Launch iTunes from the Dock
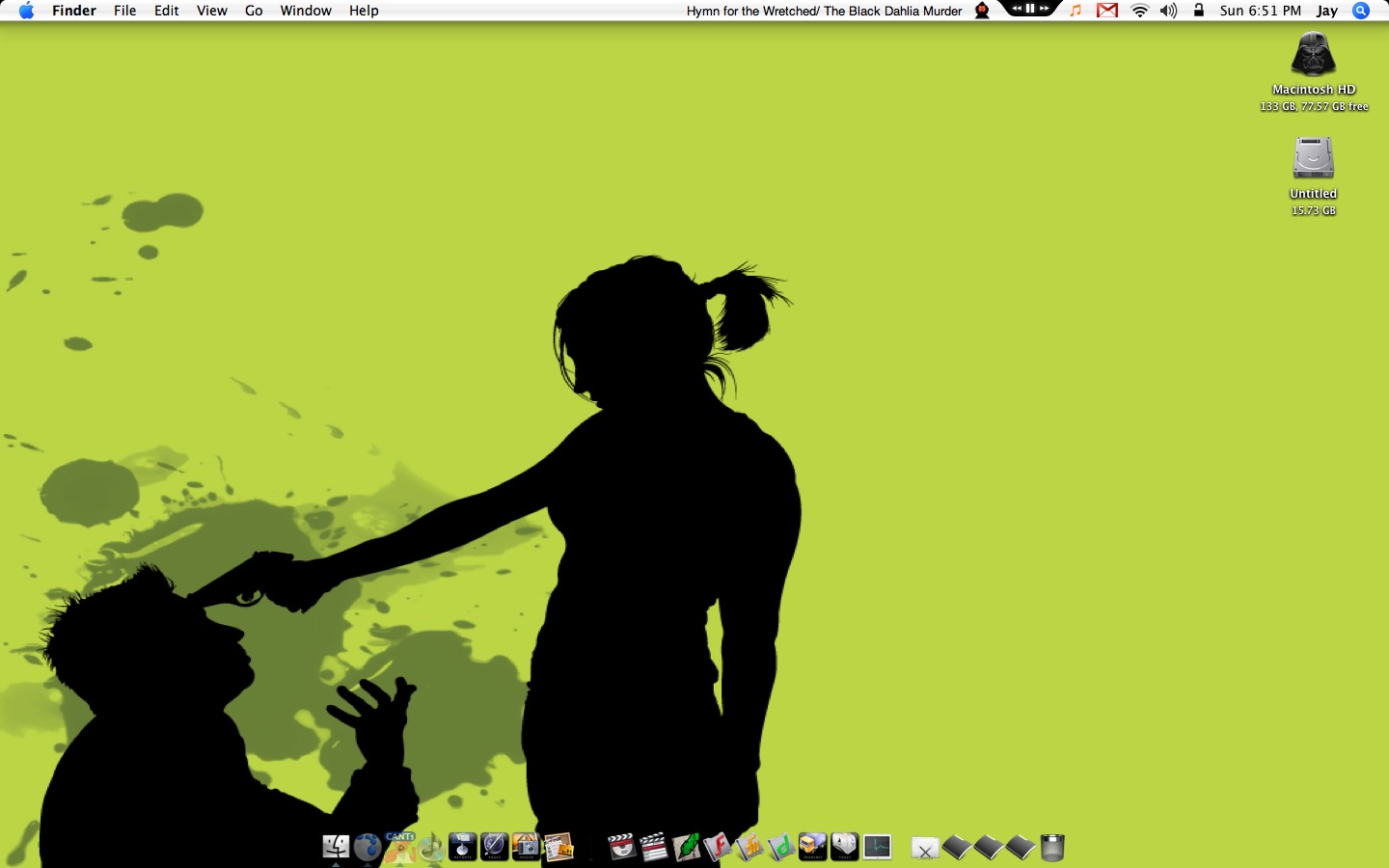Viewport: 1389px width, 868px height. (431, 847)
